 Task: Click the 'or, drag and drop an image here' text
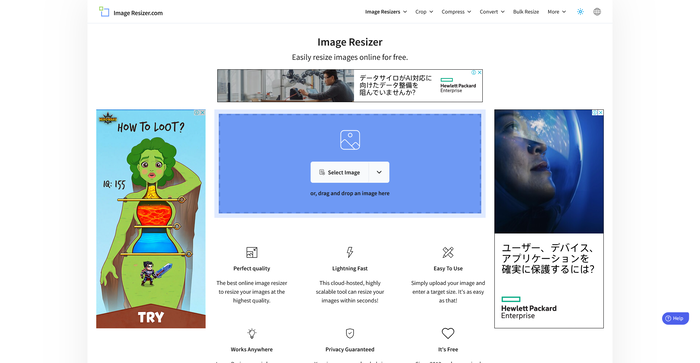[350, 193]
